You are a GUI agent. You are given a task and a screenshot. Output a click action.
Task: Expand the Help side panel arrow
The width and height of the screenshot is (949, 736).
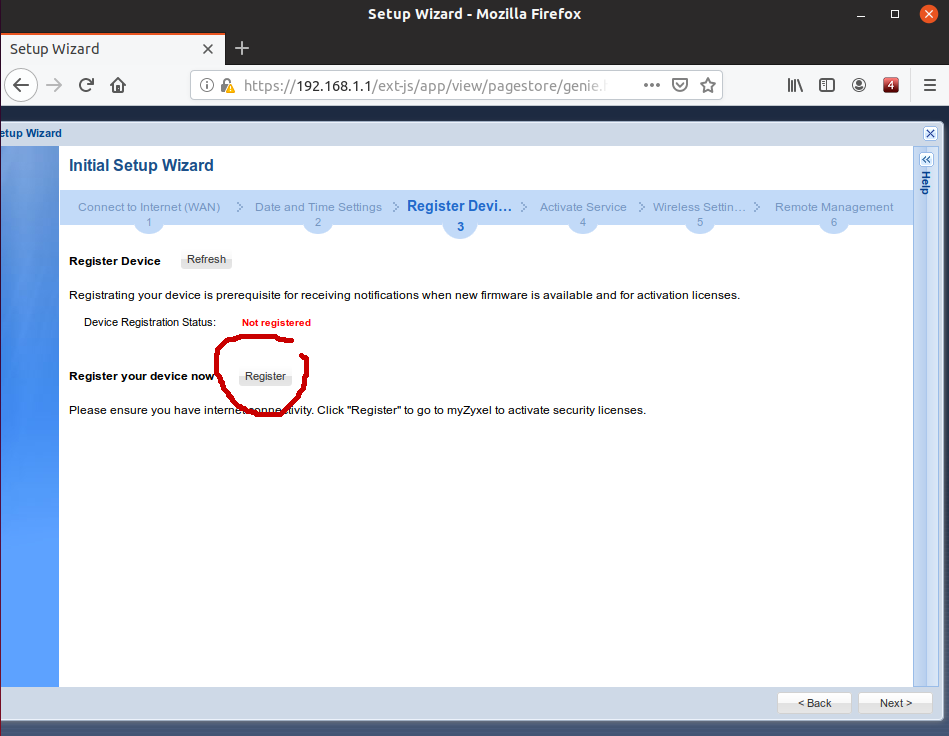tap(926, 159)
